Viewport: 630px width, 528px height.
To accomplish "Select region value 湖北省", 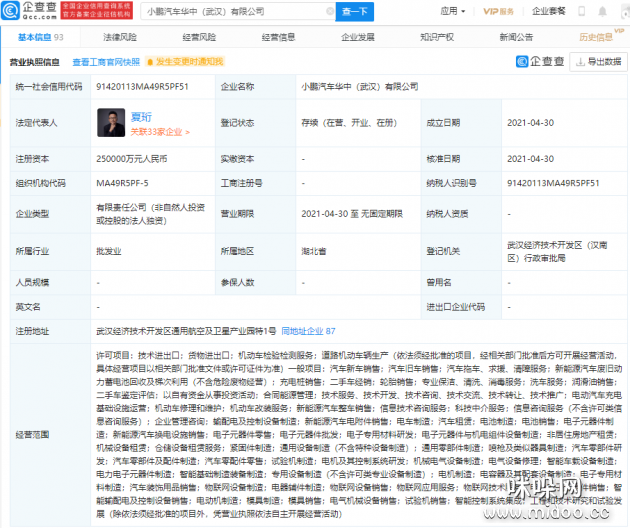I will point(314,252).
